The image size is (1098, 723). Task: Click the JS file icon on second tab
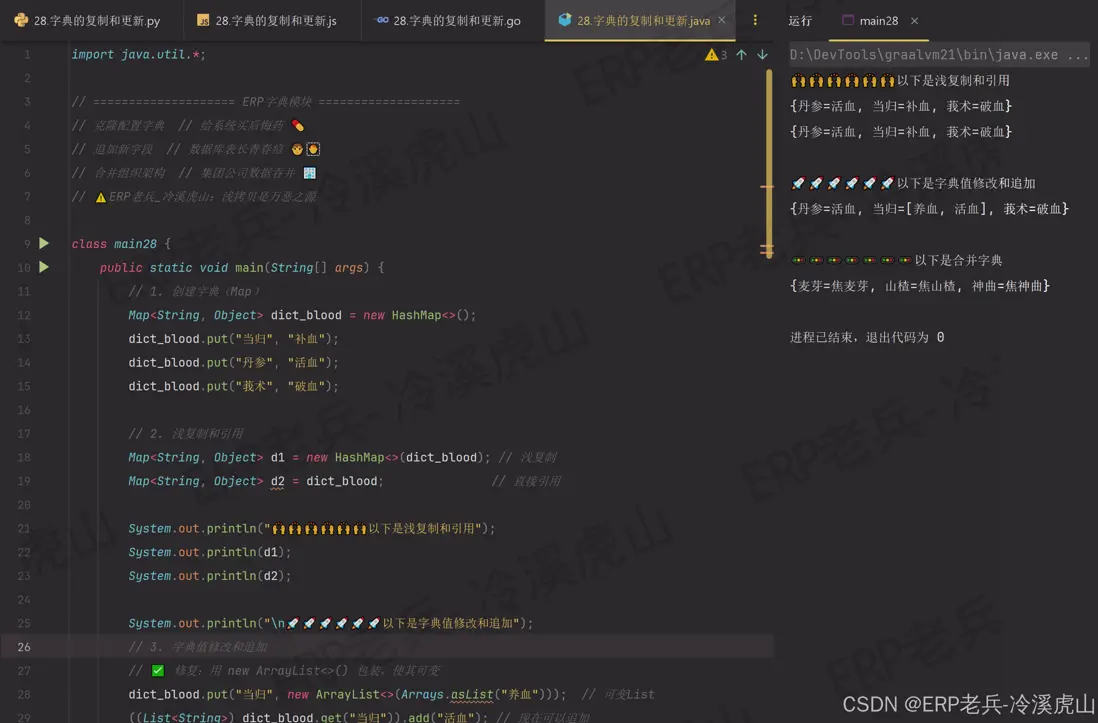203,21
